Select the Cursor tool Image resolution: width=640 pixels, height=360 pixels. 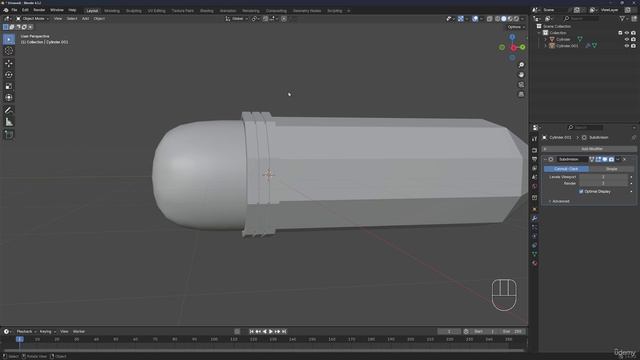(9, 51)
